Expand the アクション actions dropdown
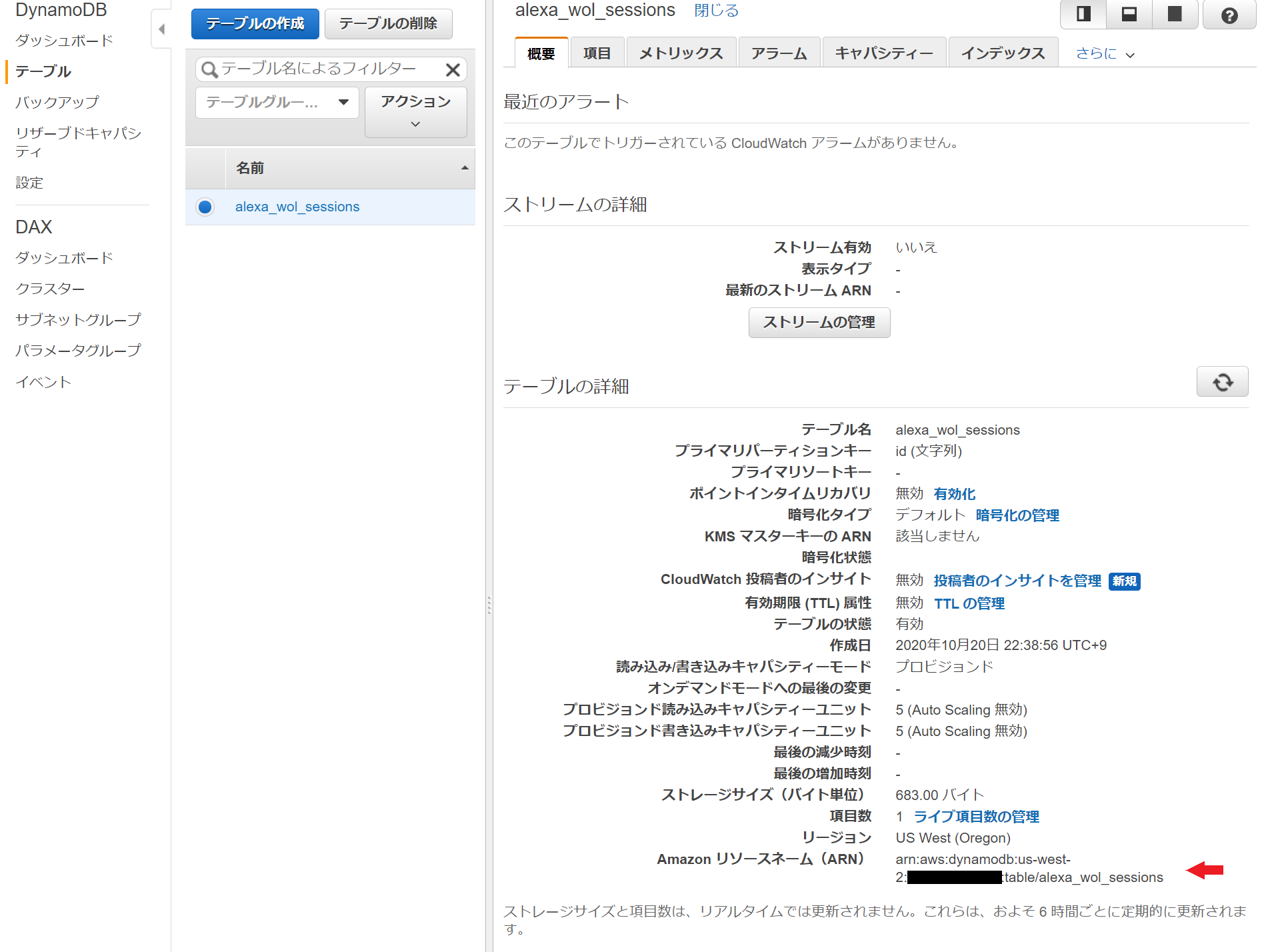 point(416,112)
